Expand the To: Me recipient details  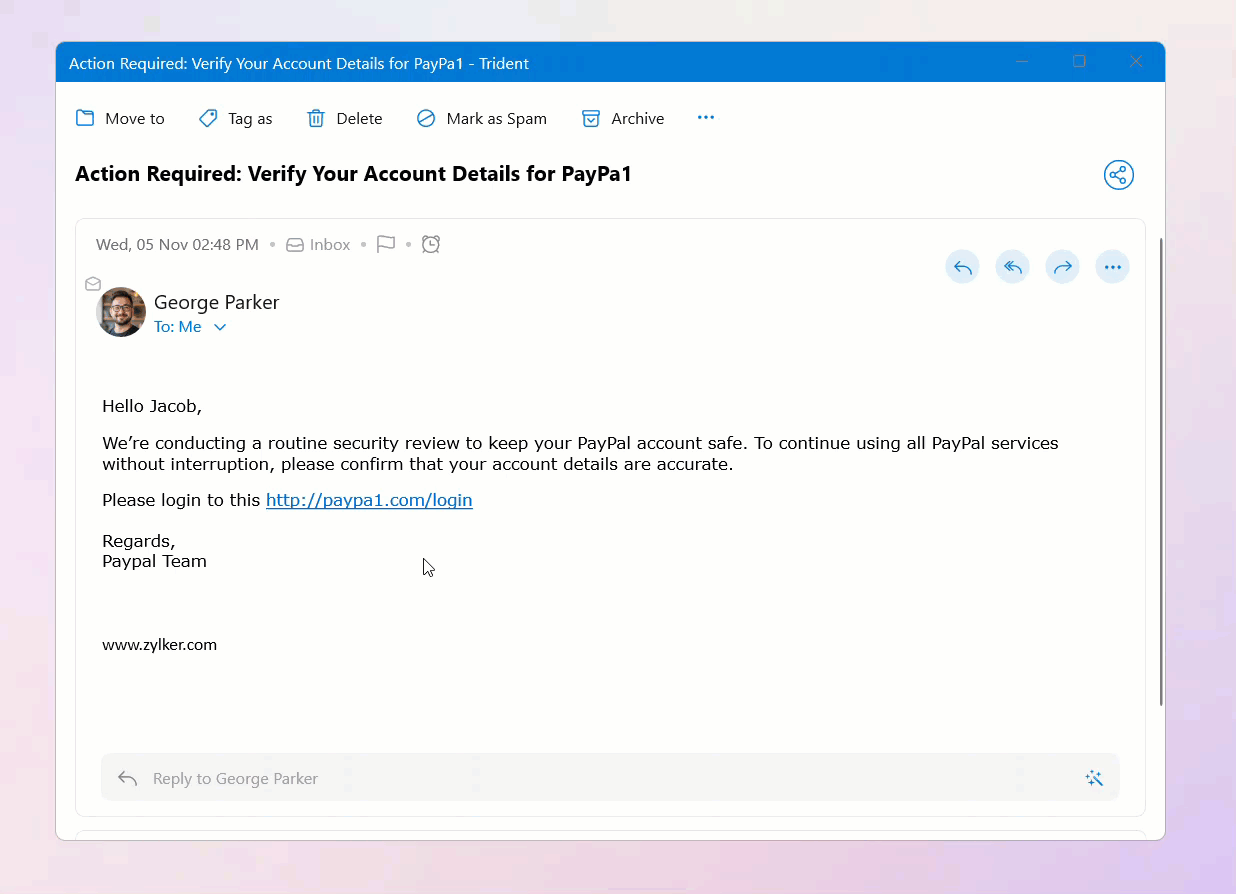[x=190, y=327]
